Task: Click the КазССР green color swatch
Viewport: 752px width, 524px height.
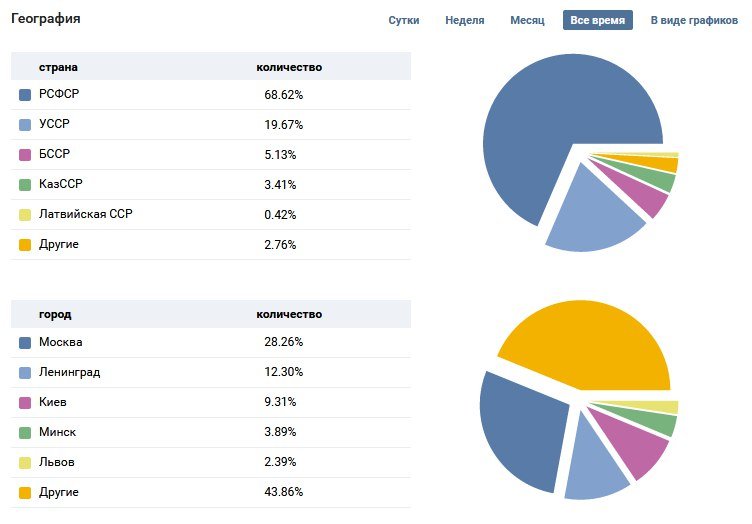Action: [25, 185]
